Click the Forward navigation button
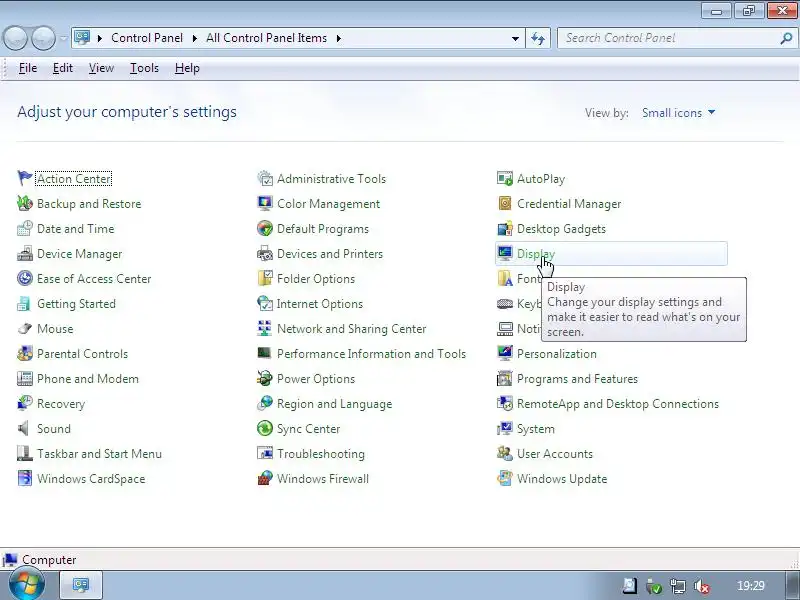The image size is (800, 600). pyautogui.click(x=43, y=38)
